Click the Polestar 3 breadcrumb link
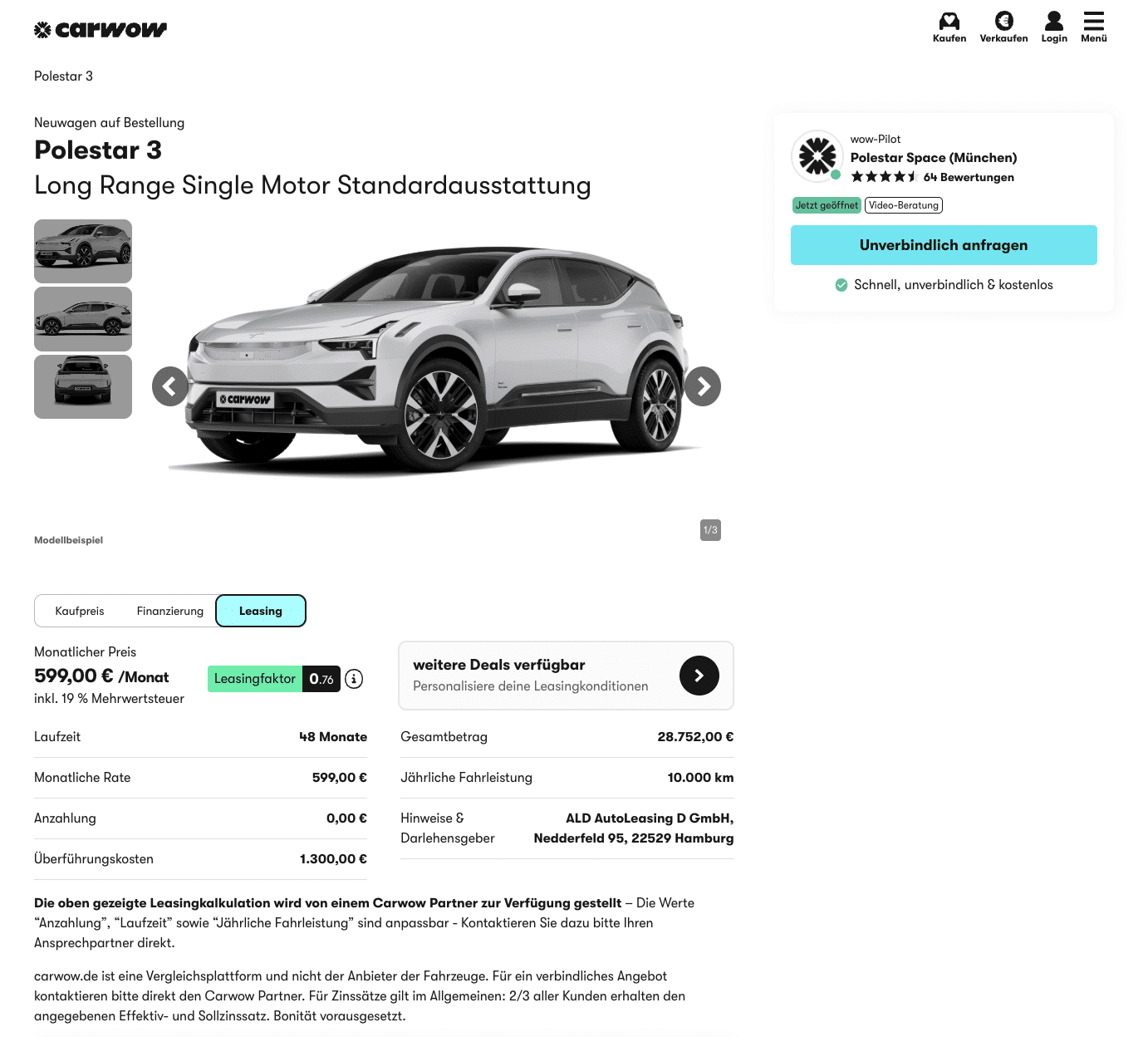 [x=64, y=76]
